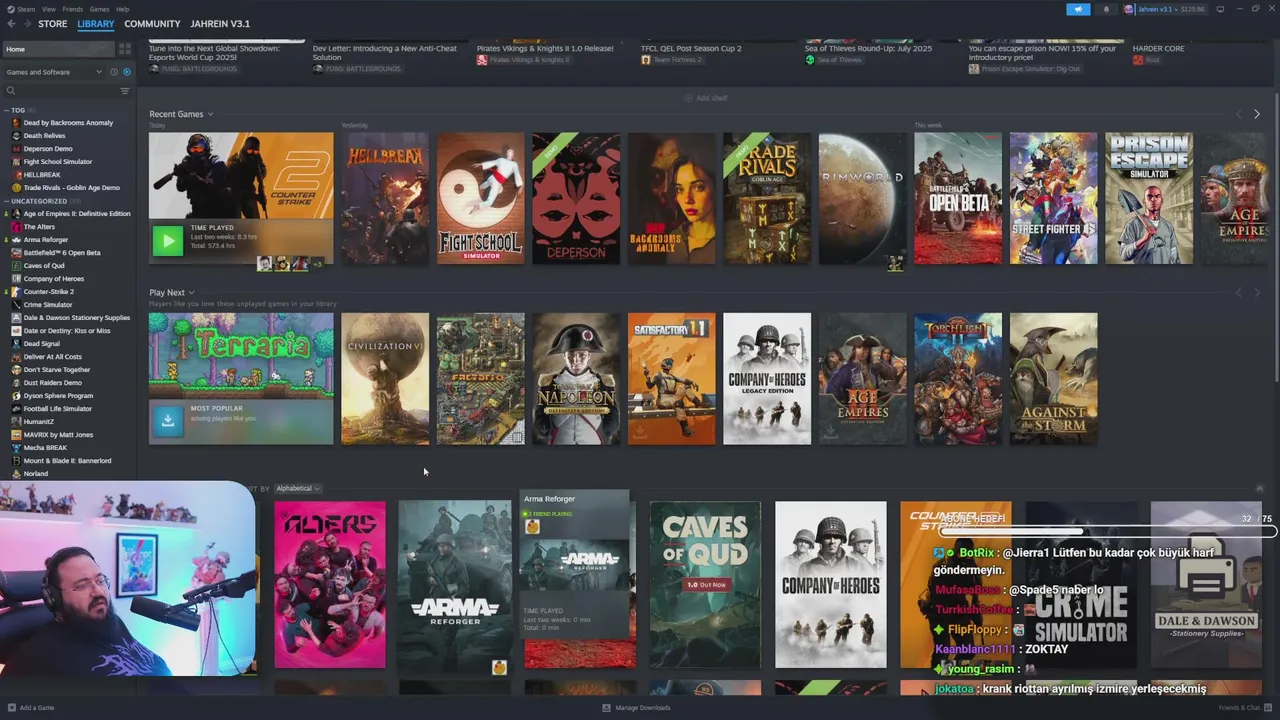Open the Games menu
Screen dimensions: 1280x720
[99, 9]
